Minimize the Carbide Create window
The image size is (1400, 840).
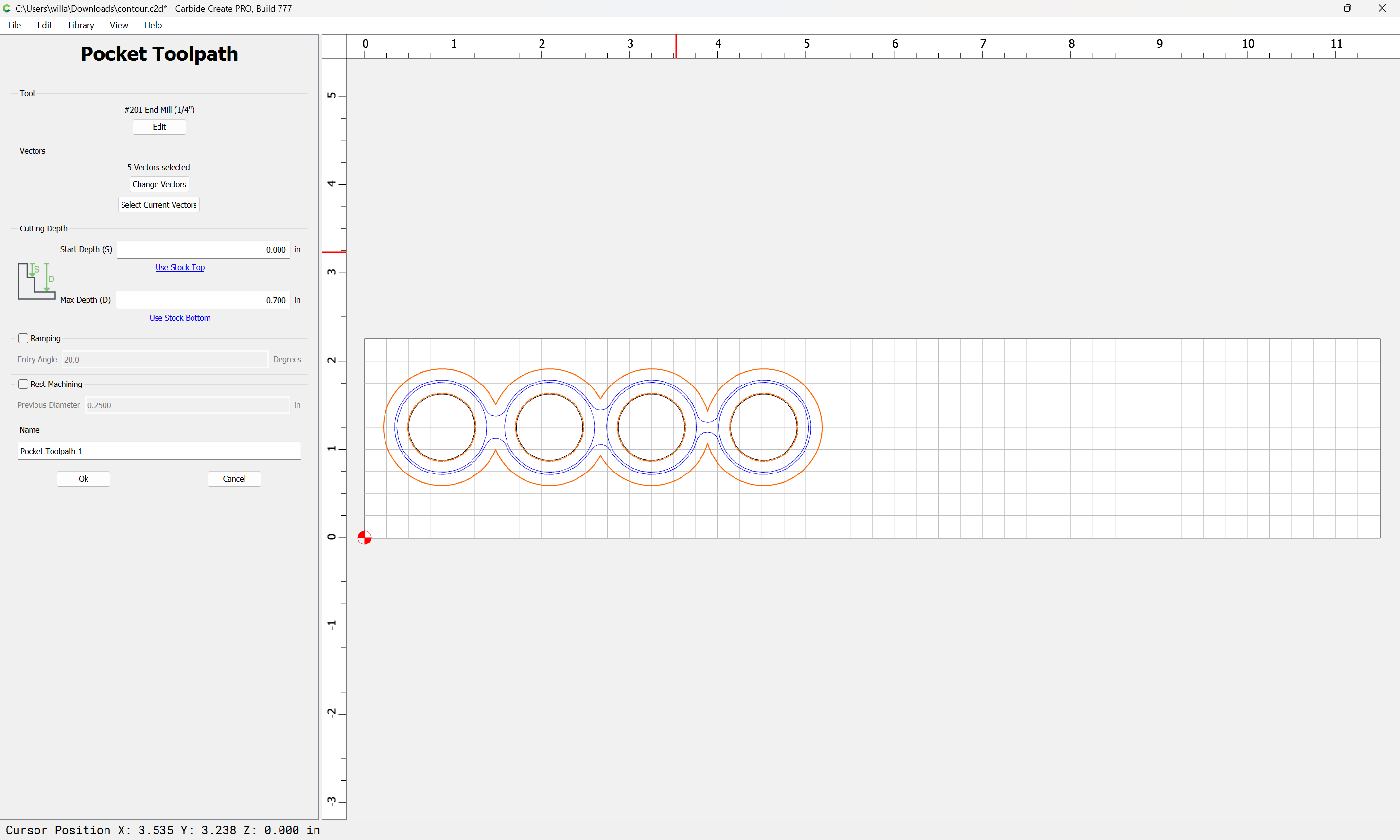tap(1314, 8)
